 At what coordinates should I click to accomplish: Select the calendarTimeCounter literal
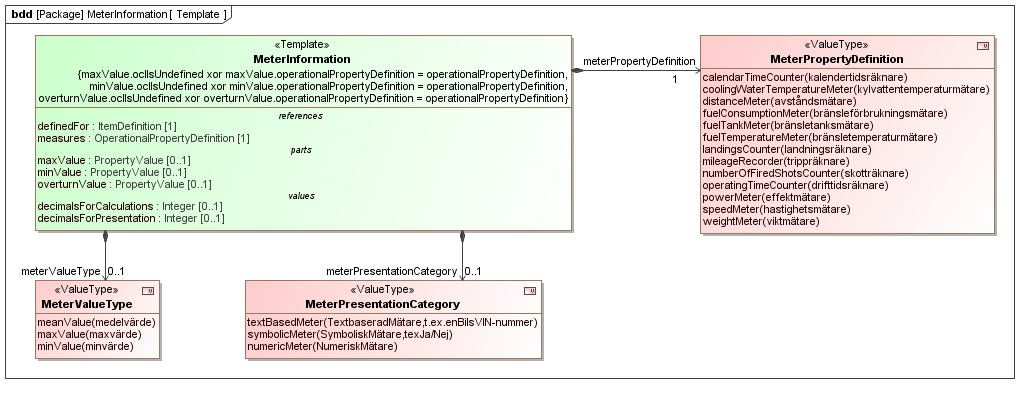pos(805,77)
